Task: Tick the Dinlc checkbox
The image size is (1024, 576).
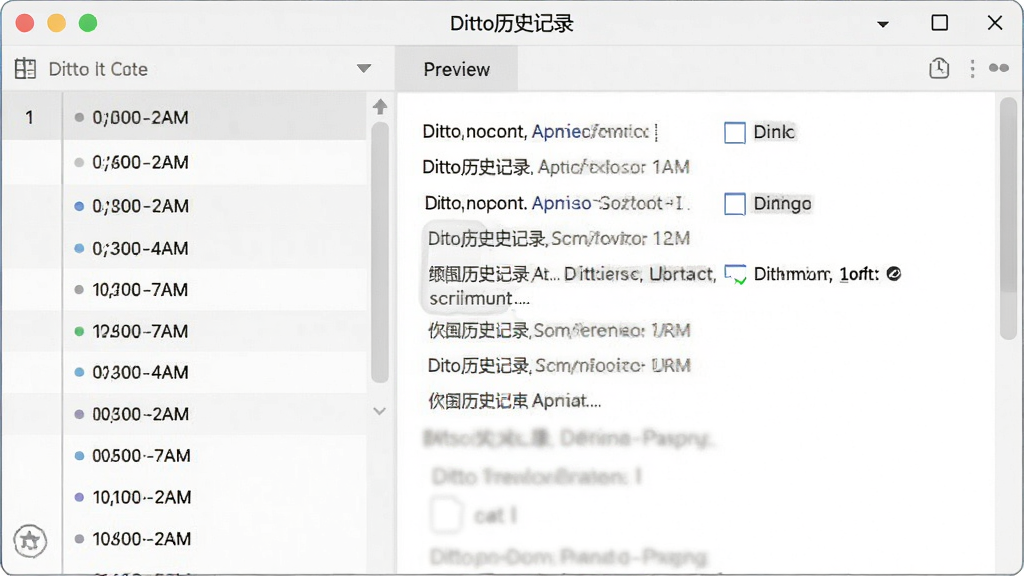Action: coord(735,132)
